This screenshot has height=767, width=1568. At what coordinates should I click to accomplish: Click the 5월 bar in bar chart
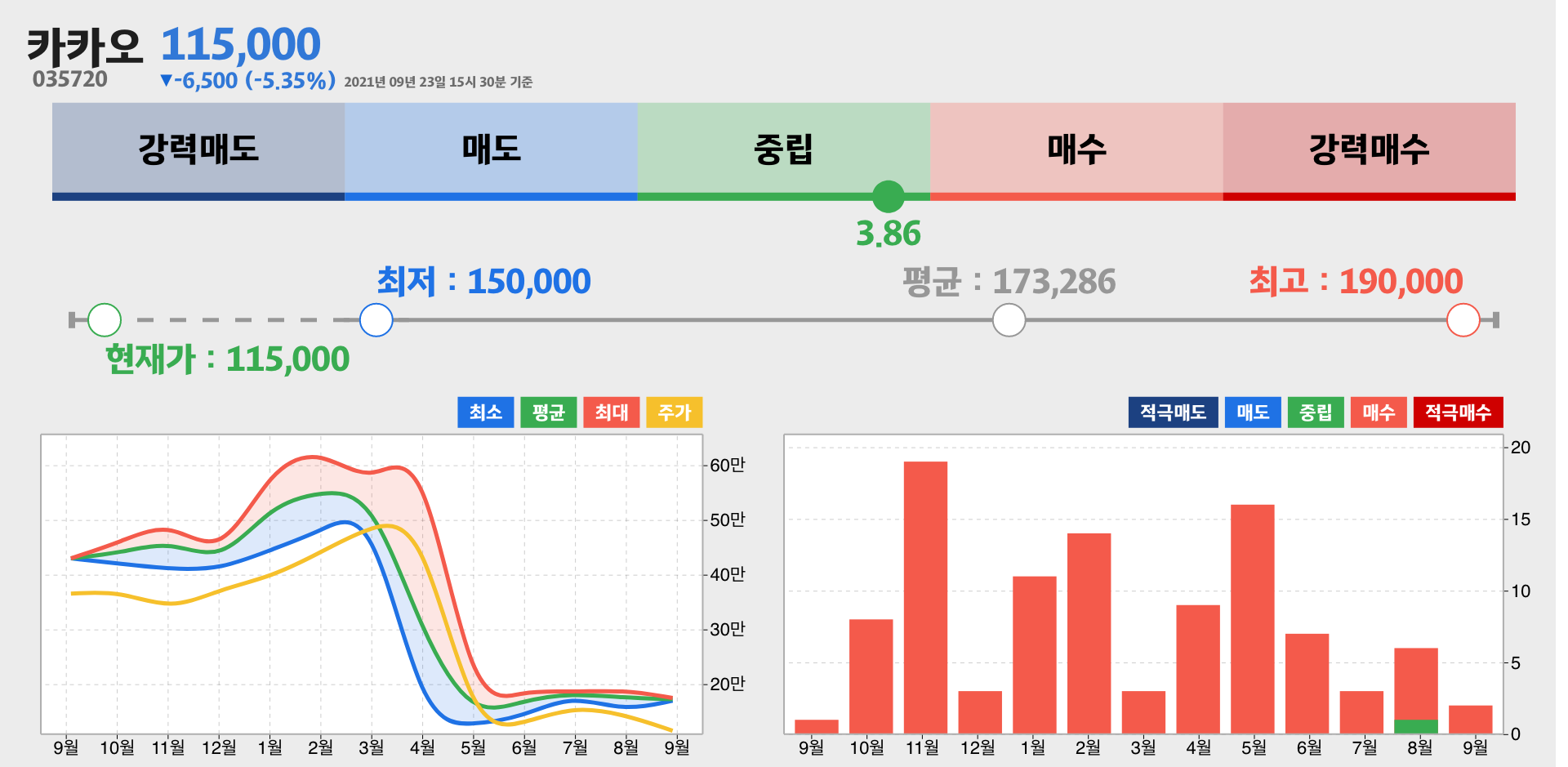tap(1253, 619)
